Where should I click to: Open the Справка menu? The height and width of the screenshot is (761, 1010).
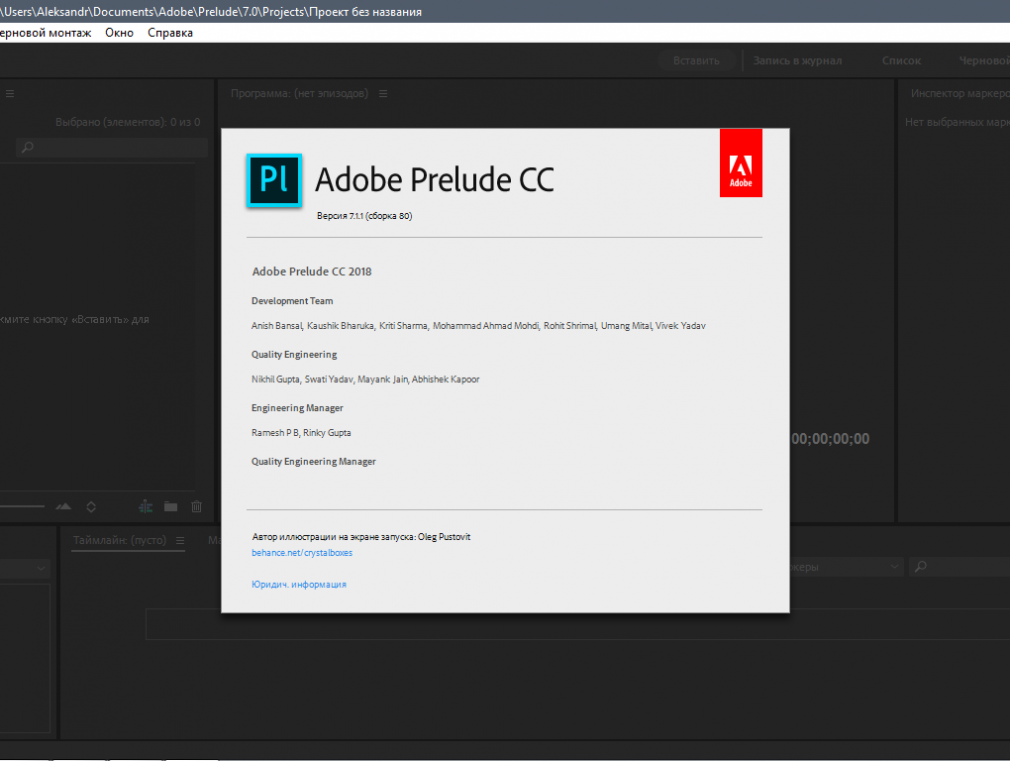tap(170, 33)
